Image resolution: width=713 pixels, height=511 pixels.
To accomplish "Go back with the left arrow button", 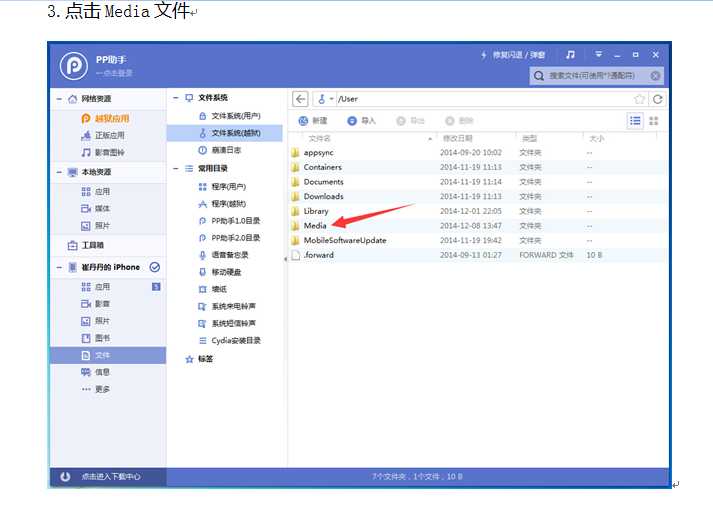I will [300, 99].
